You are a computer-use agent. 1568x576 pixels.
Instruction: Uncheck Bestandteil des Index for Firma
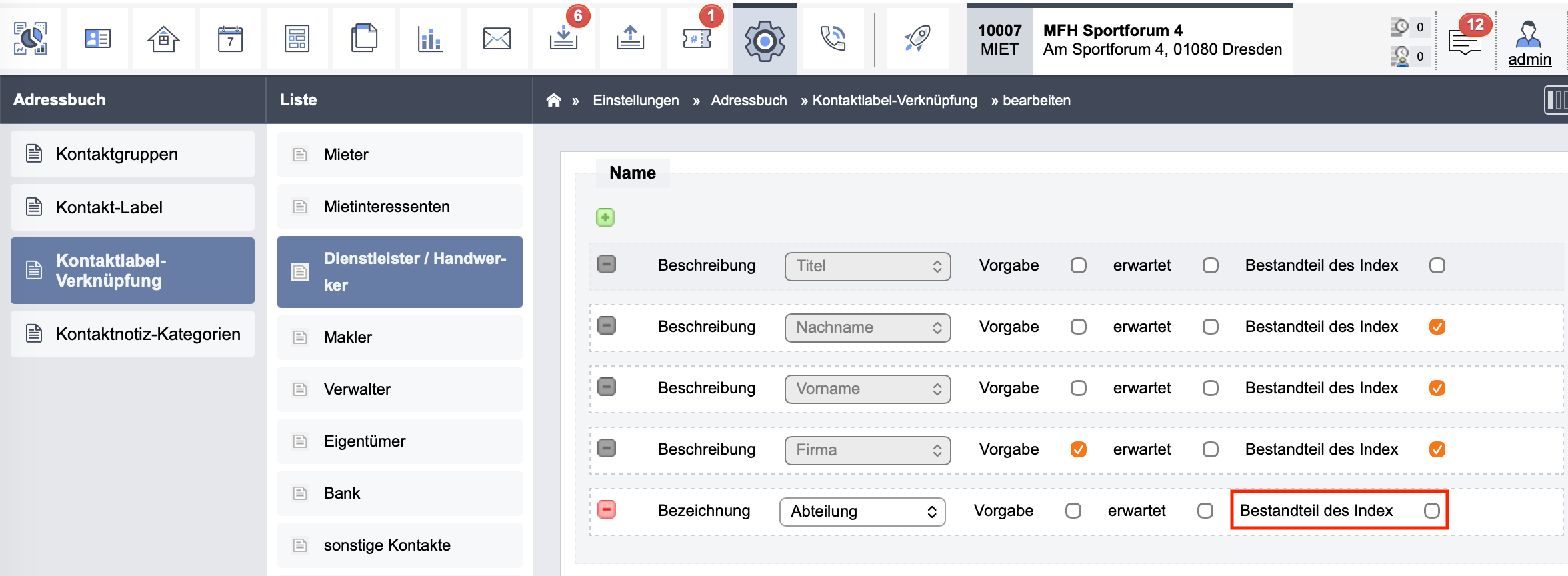(x=1437, y=449)
